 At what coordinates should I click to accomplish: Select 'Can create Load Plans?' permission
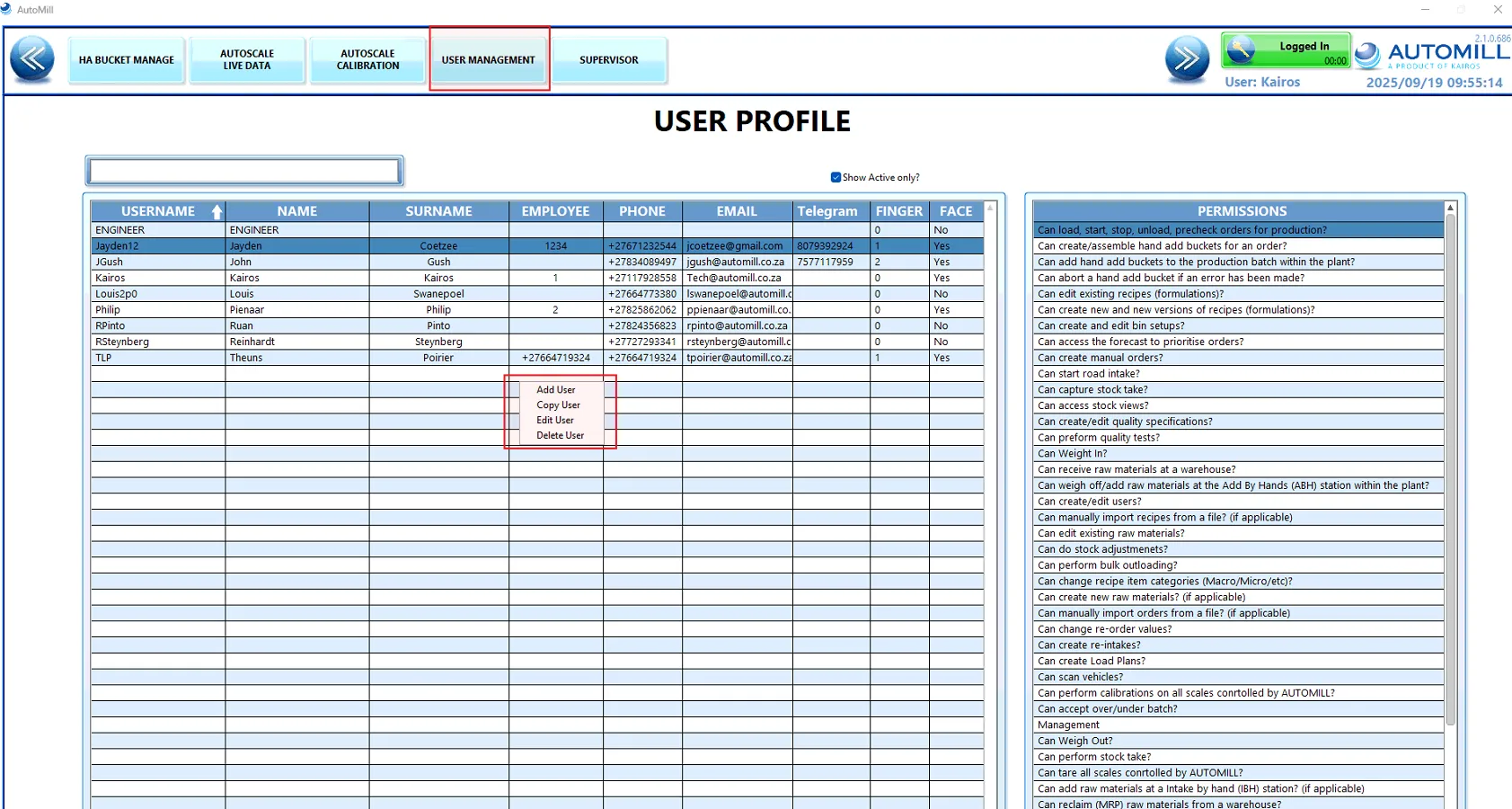click(x=1239, y=662)
